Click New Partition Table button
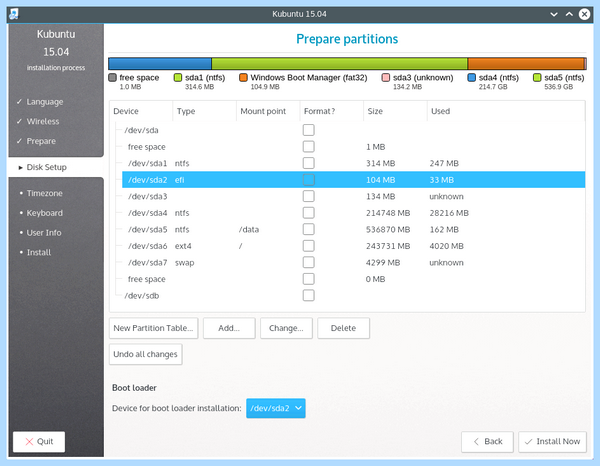The image size is (600, 466). tap(153, 328)
